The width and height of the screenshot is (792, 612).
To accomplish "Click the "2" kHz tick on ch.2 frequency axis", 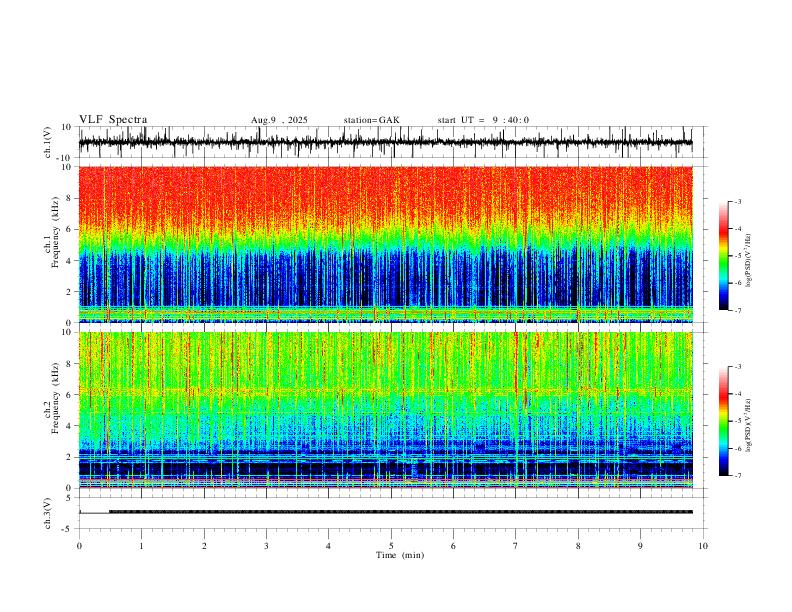I will (70, 457).
